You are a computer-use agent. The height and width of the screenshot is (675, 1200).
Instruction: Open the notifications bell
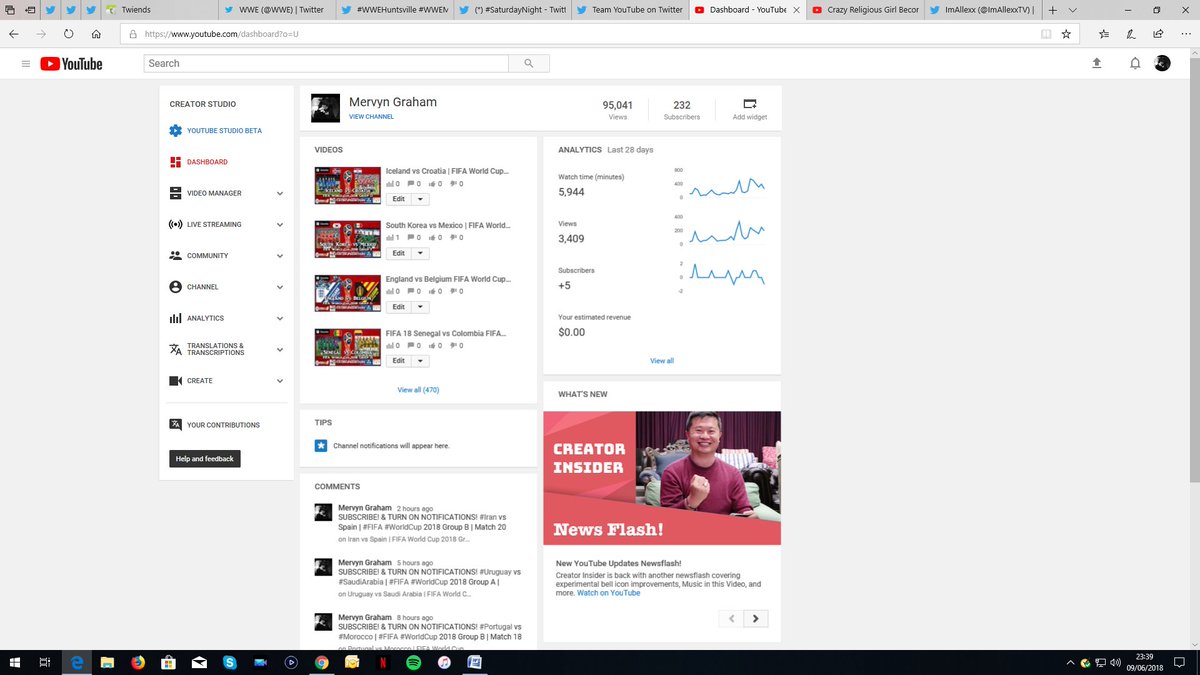(x=1135, y=63)
